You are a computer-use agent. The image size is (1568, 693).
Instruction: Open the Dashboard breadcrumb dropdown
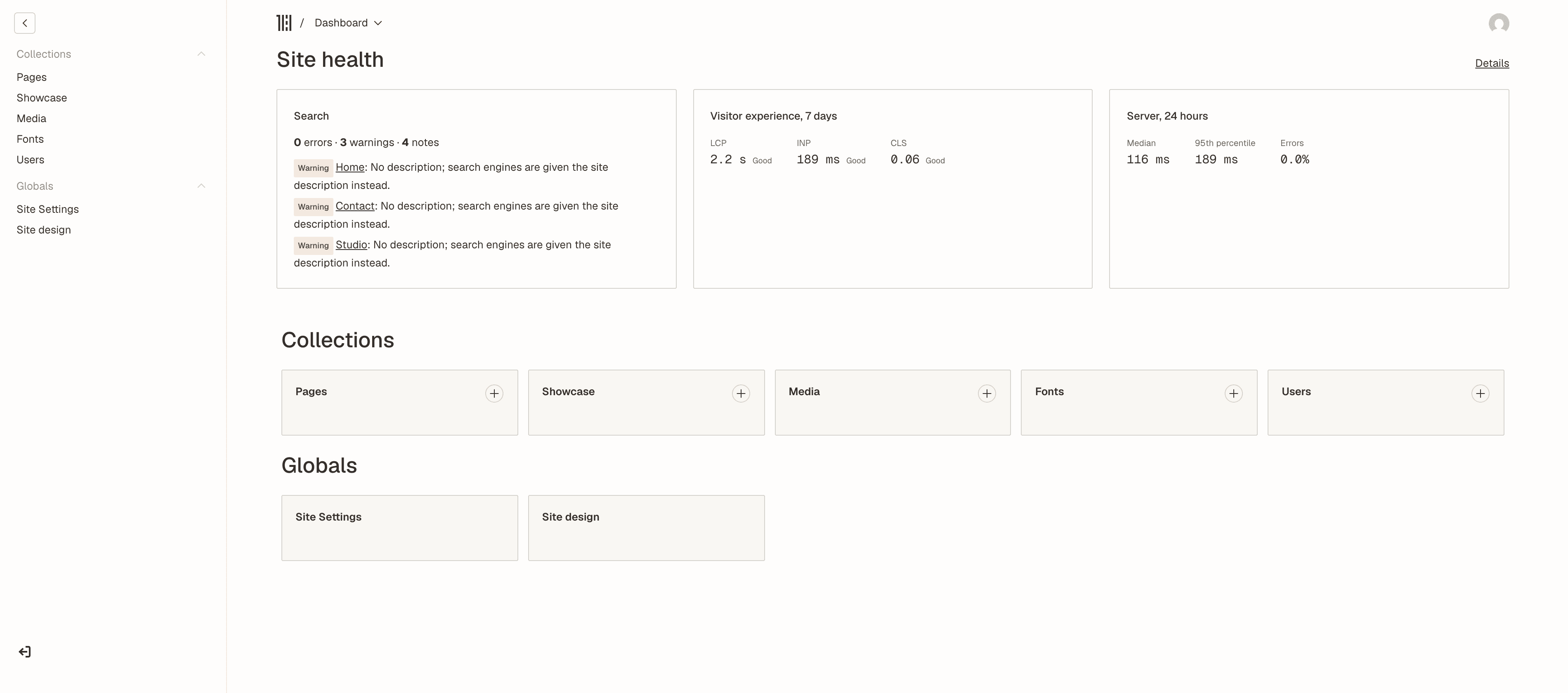coord(348,23)
